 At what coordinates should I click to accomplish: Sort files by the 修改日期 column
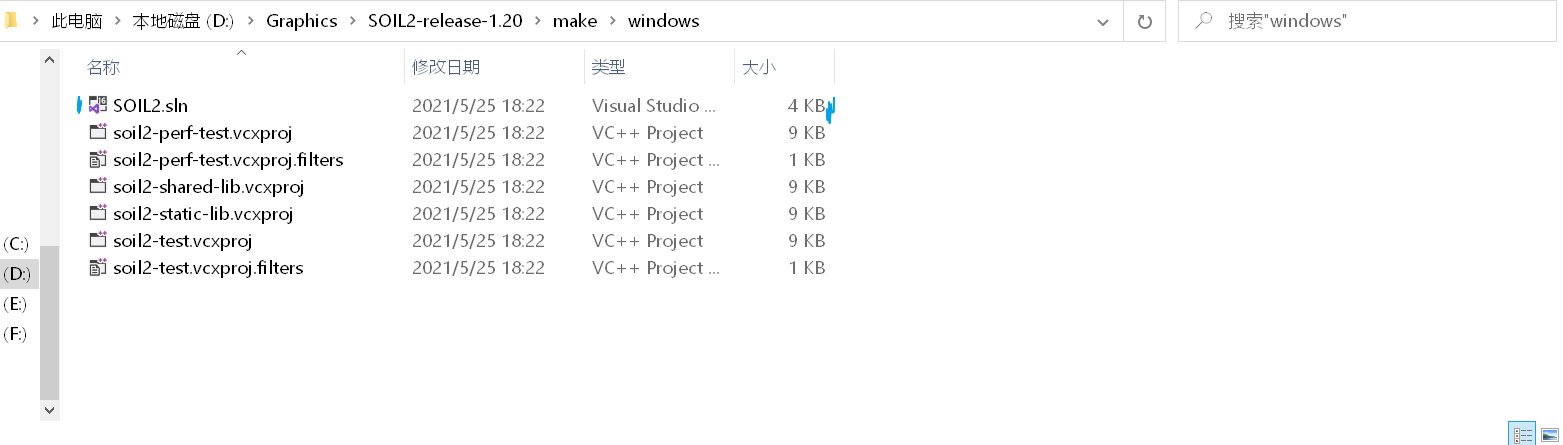[x=446, y=67]
